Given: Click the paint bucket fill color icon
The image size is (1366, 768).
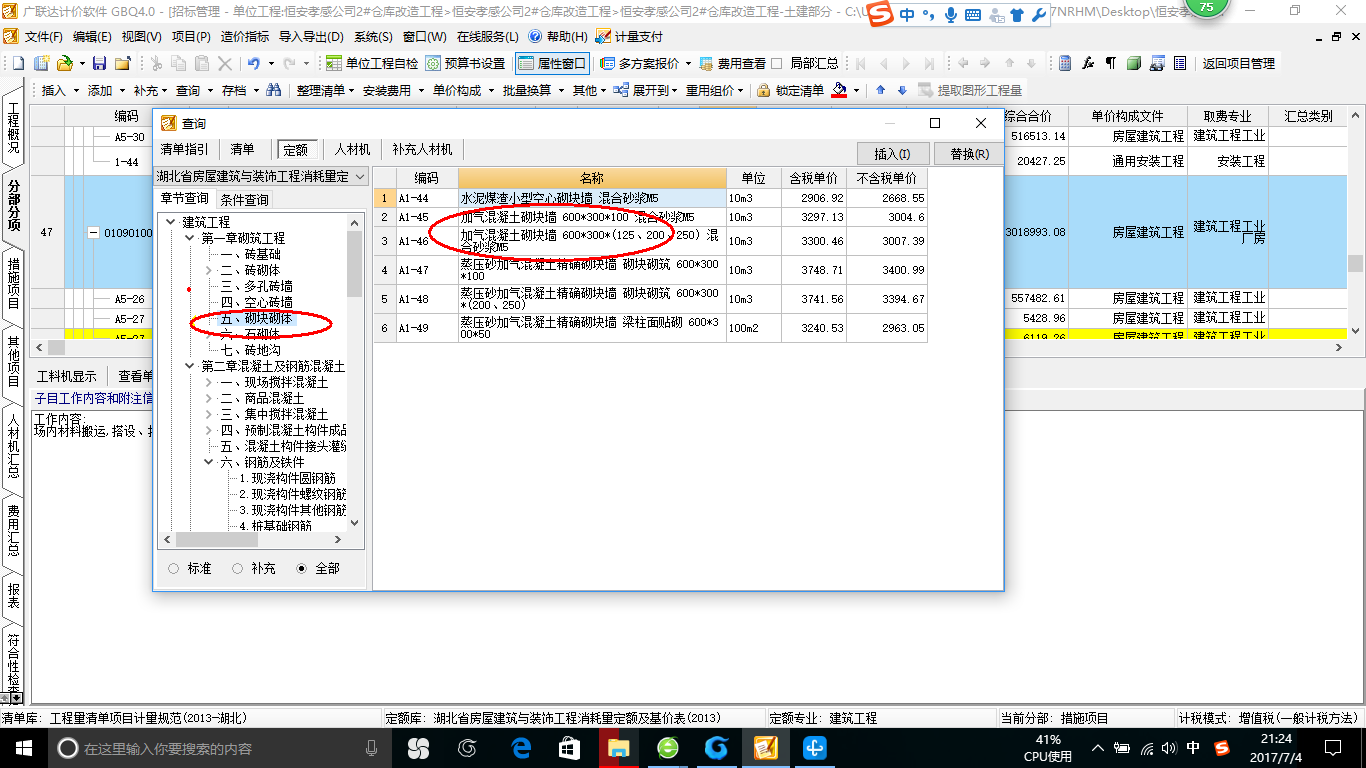Looking at the screenshot, I should 840,90.
